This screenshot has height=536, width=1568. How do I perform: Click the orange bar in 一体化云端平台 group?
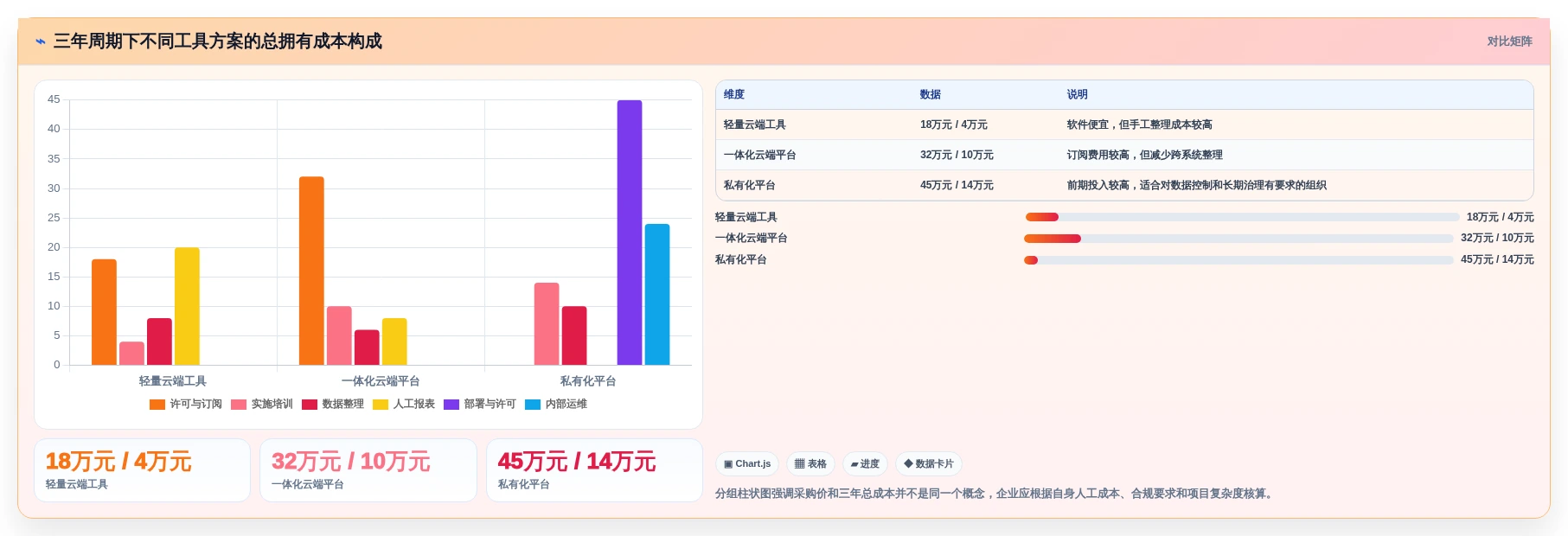click(x=311, y=271)
